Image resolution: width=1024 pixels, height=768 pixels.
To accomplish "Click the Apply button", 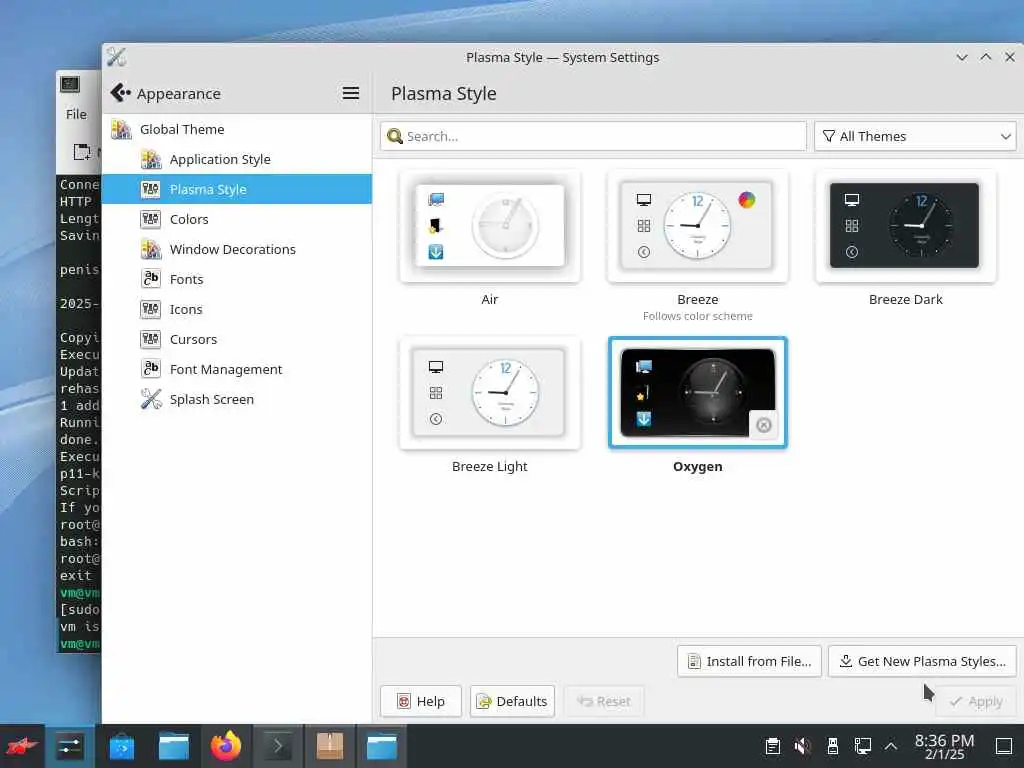I will [976, 701].
